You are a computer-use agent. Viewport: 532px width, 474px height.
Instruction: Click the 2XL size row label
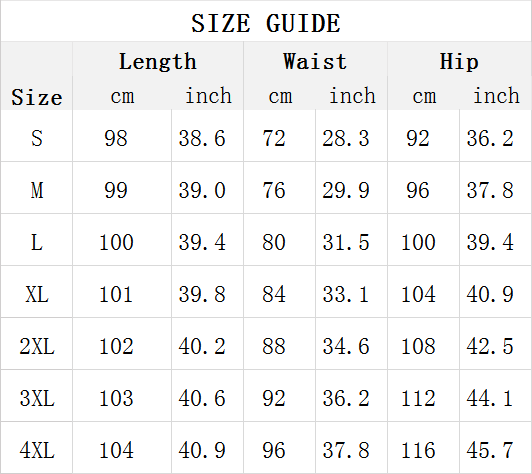click(37, 346)
